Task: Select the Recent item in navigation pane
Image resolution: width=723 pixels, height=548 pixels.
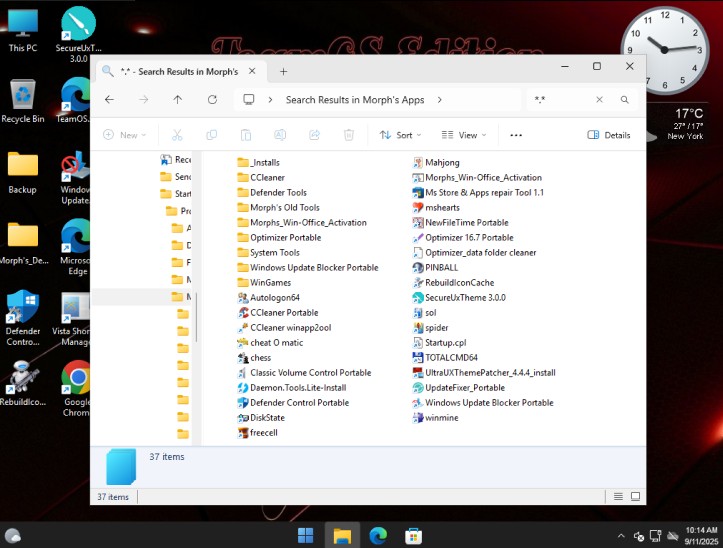Action: click(x=176, y=160)
